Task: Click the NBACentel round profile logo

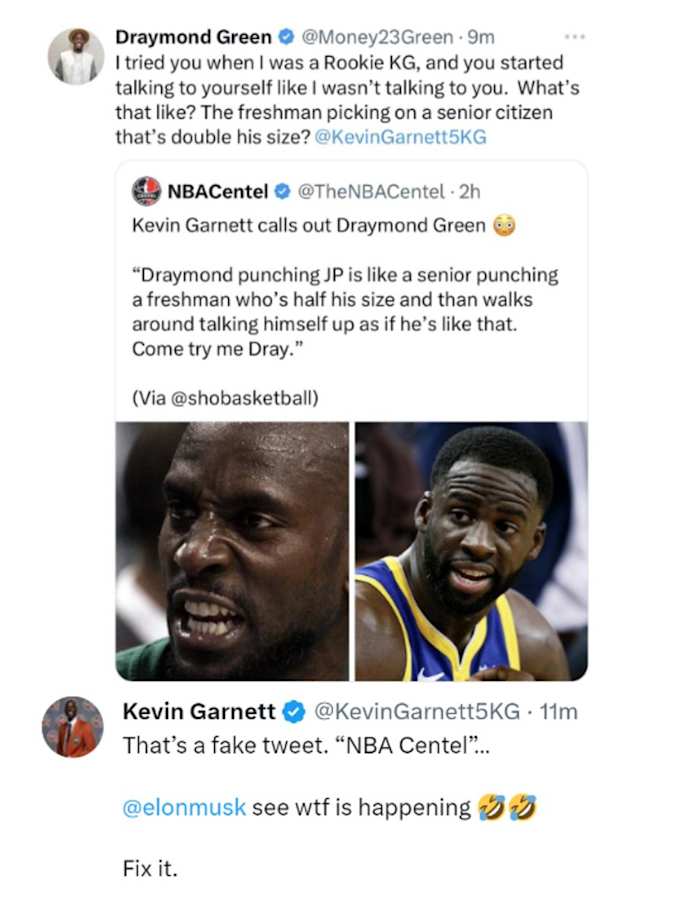Action: click(x=146, y=190)
